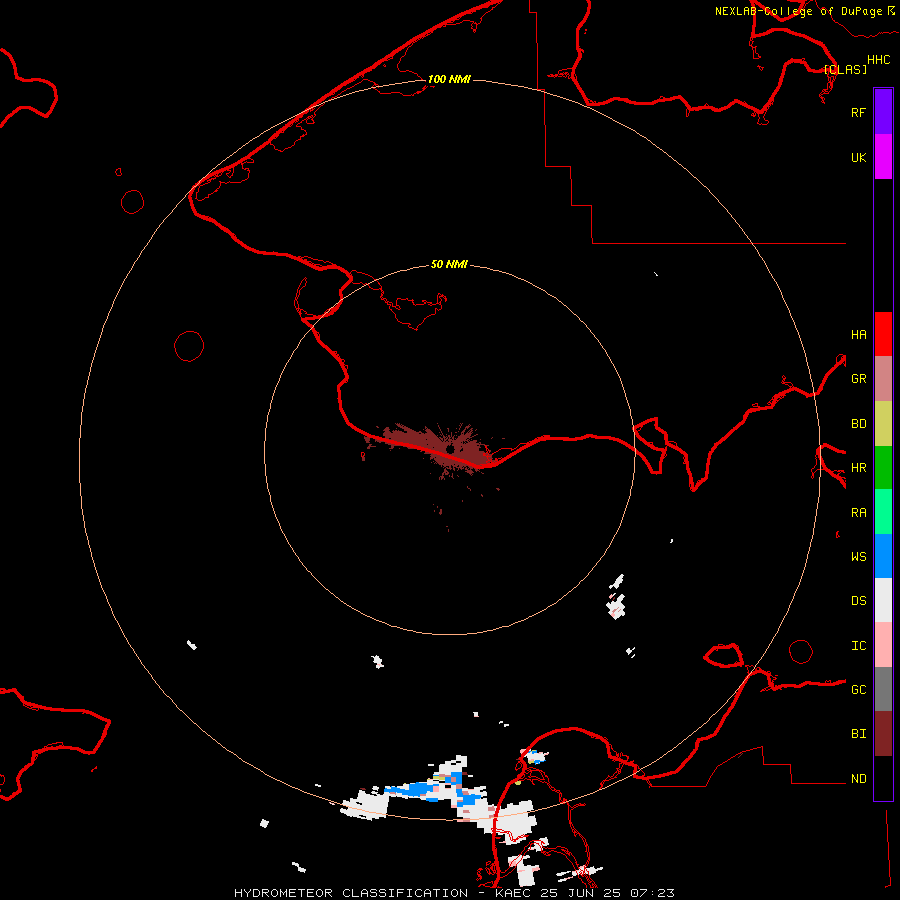900x900 pixels.
Task: Click the BI brown legend swatch
Action: click(x=883, y=734)
